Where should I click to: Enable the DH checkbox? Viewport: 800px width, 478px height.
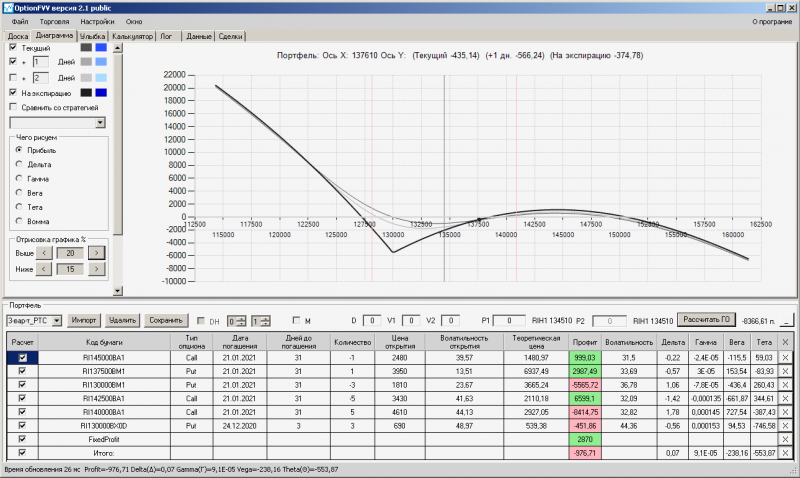pos(201,321)
